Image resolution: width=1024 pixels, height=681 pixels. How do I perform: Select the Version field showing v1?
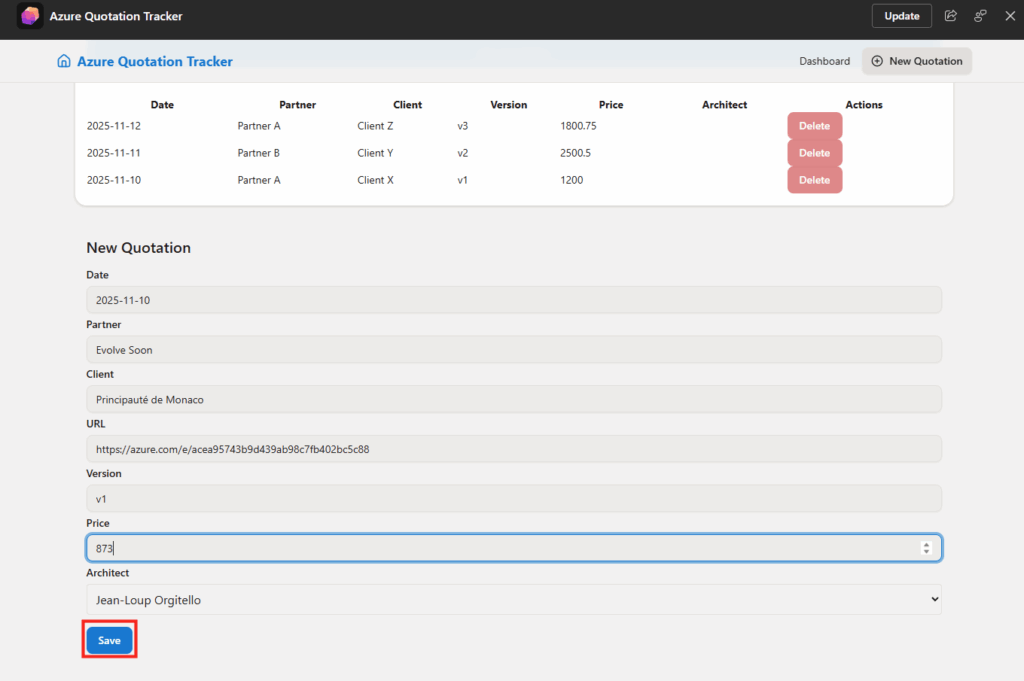click(x=513, y=499)
